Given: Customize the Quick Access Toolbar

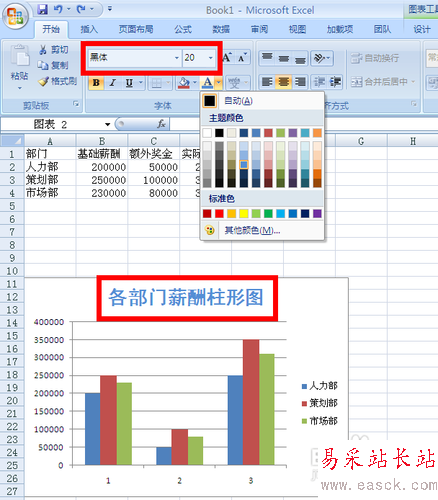Looking at the screenshot, I should coord(110,9).
